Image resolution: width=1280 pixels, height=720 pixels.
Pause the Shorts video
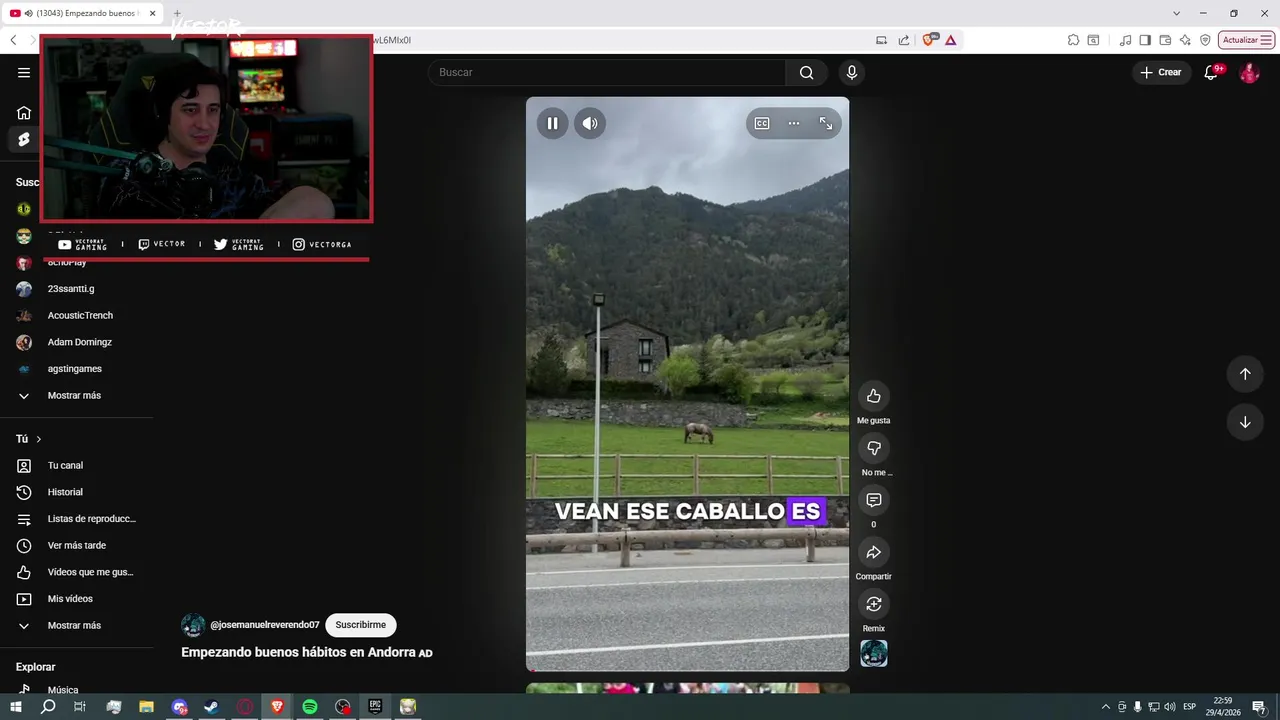552,123
